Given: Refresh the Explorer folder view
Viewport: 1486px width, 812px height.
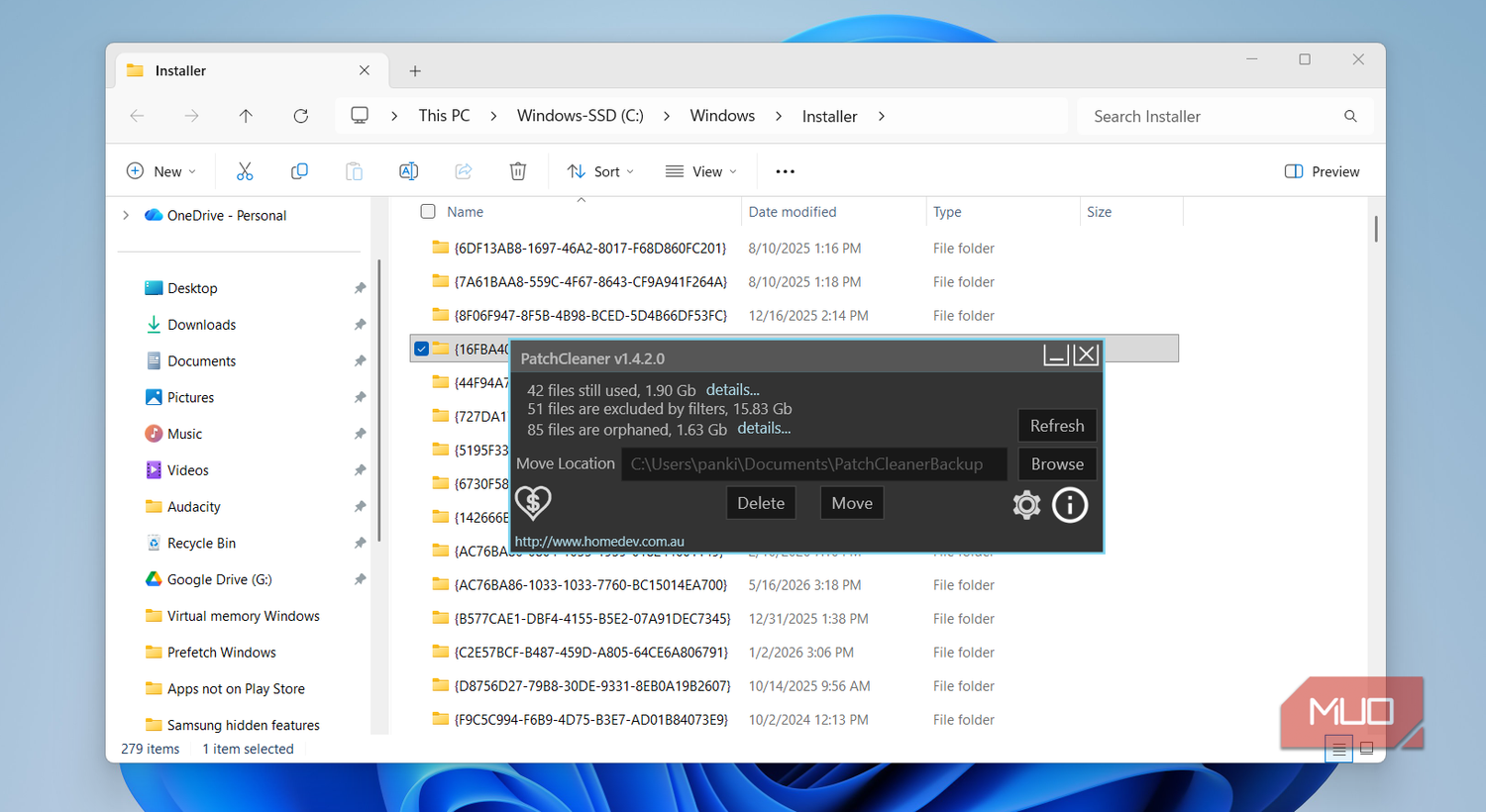Looking at the screenshot, I should (x=301, y=116).
